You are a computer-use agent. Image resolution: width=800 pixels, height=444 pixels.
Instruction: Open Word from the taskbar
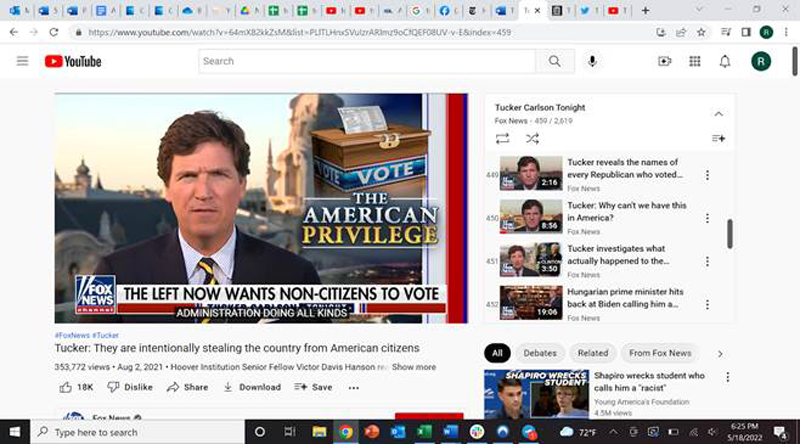(x=450, y=432)
